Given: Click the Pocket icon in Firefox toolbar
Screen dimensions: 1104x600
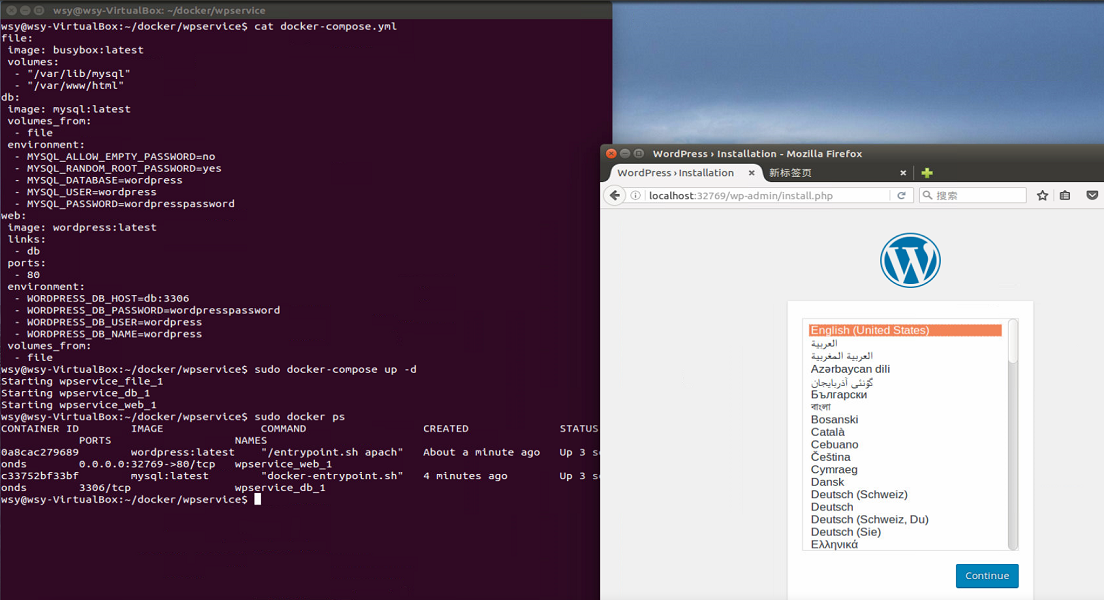Looking at the screenshot, I should [x=1092, y=196].
